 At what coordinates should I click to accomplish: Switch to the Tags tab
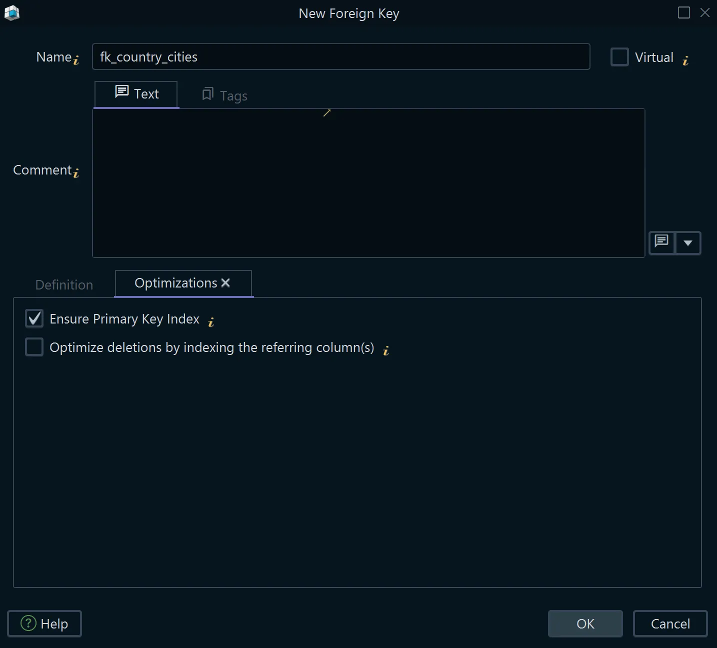click(225, 95)
